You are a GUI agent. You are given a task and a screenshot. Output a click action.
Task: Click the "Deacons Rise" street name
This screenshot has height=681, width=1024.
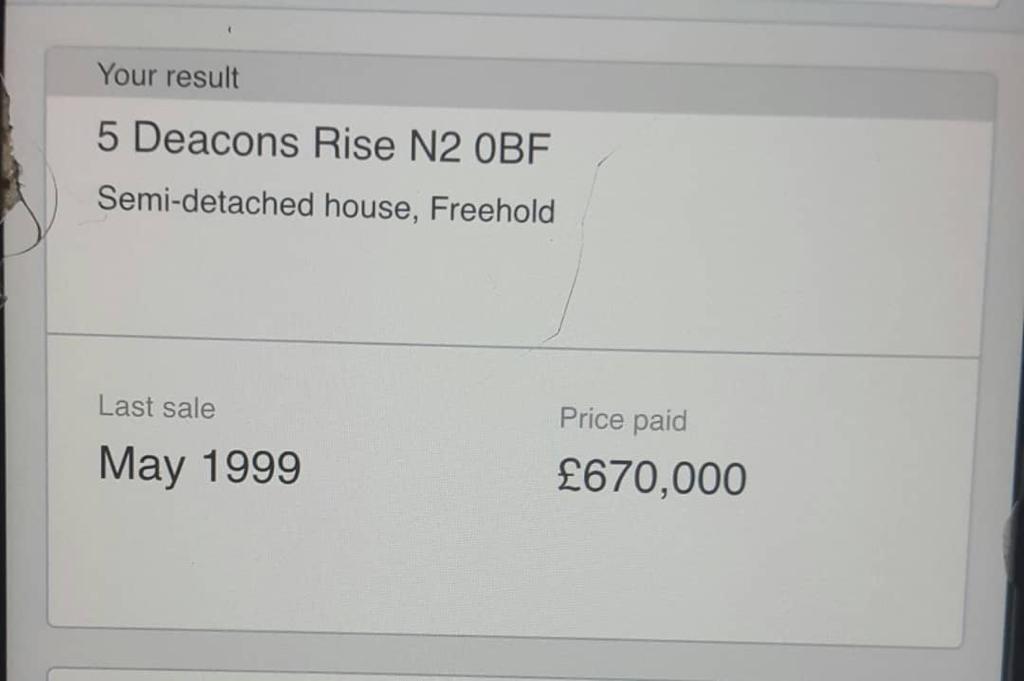coord(265,143)
